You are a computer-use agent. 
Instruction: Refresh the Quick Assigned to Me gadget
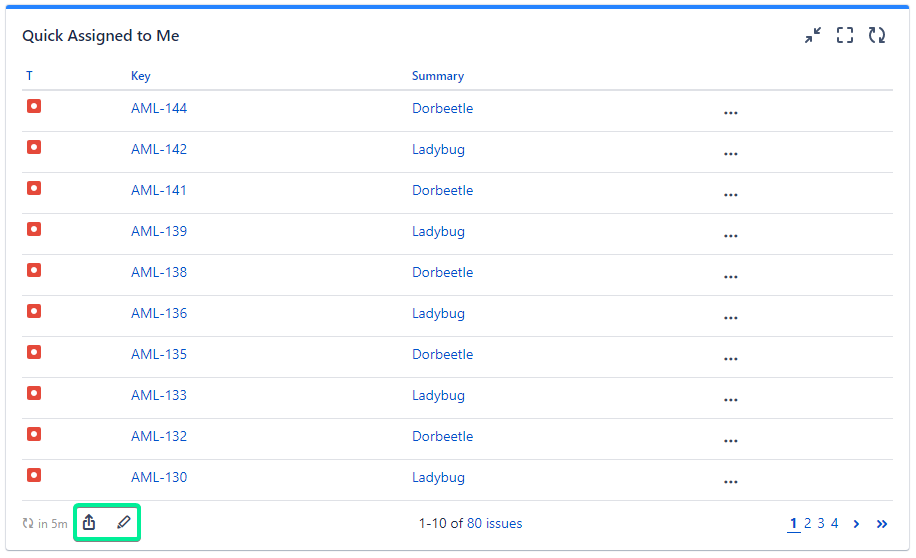pos(877,36)
